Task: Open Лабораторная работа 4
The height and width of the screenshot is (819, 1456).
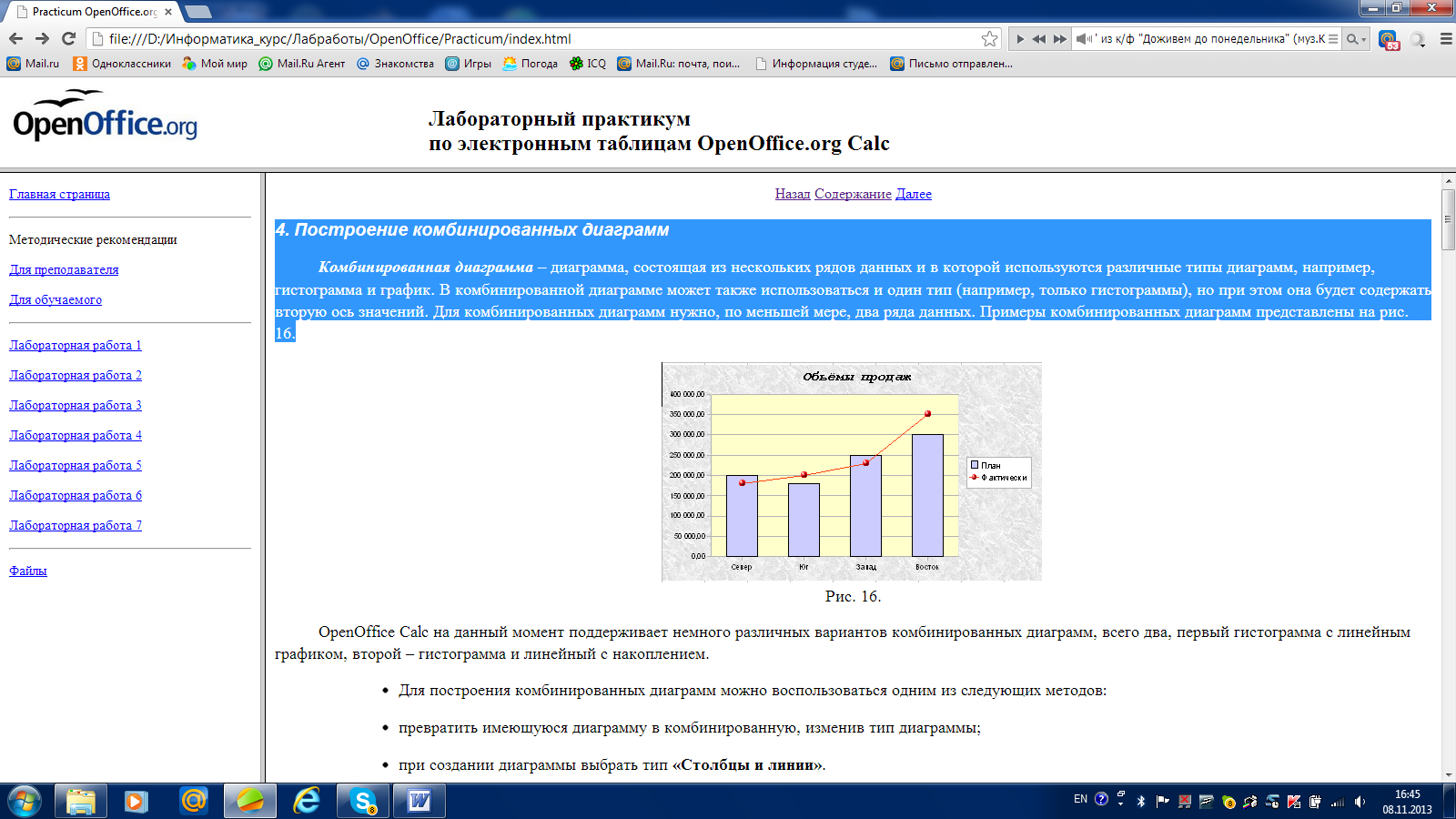Action: tap(76, 435)
